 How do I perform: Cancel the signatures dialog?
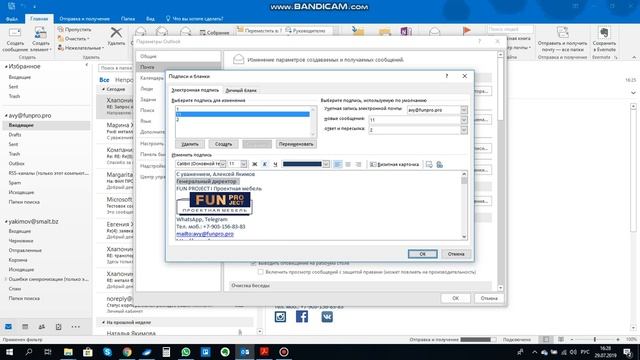click(456, 254)
